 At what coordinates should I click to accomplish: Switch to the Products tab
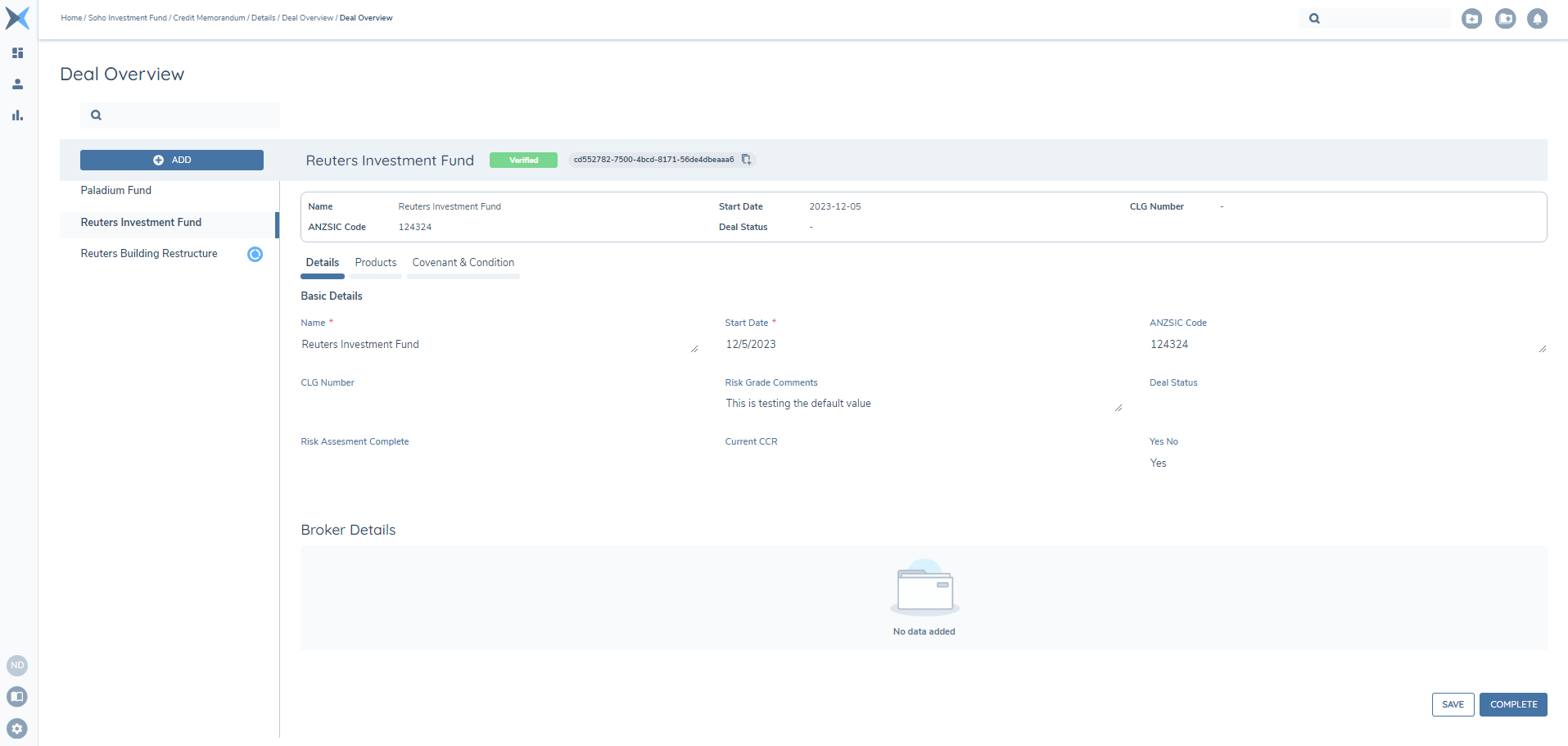(376, 263)
